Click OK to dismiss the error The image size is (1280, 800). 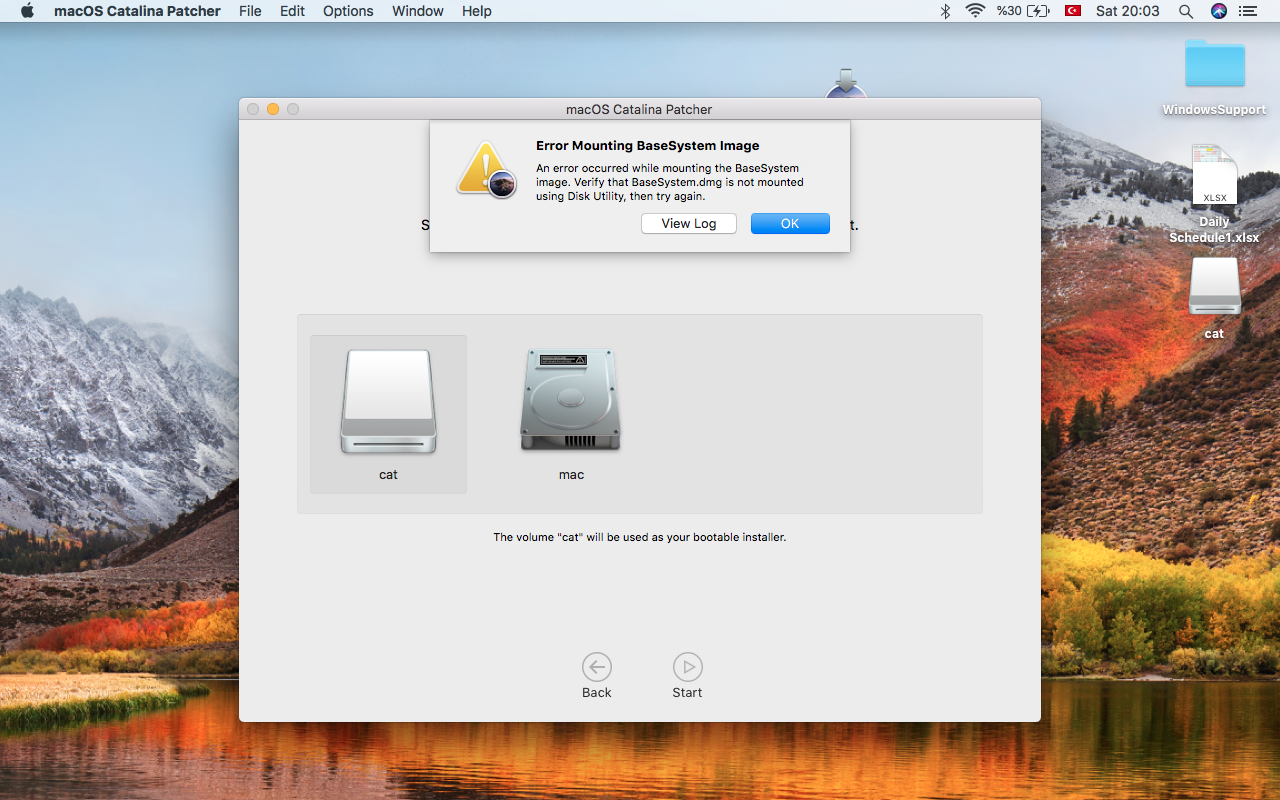click(790, 223)
